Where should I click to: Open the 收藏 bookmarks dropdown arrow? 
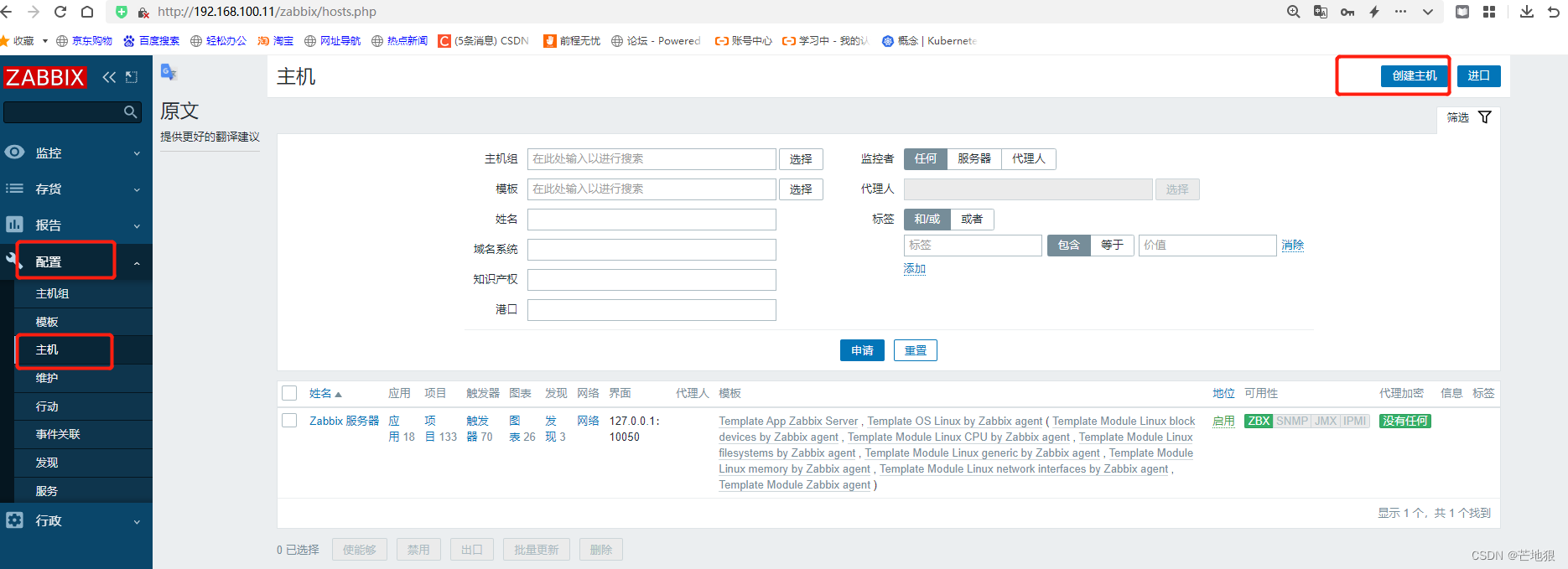click(x=45, y=41)
